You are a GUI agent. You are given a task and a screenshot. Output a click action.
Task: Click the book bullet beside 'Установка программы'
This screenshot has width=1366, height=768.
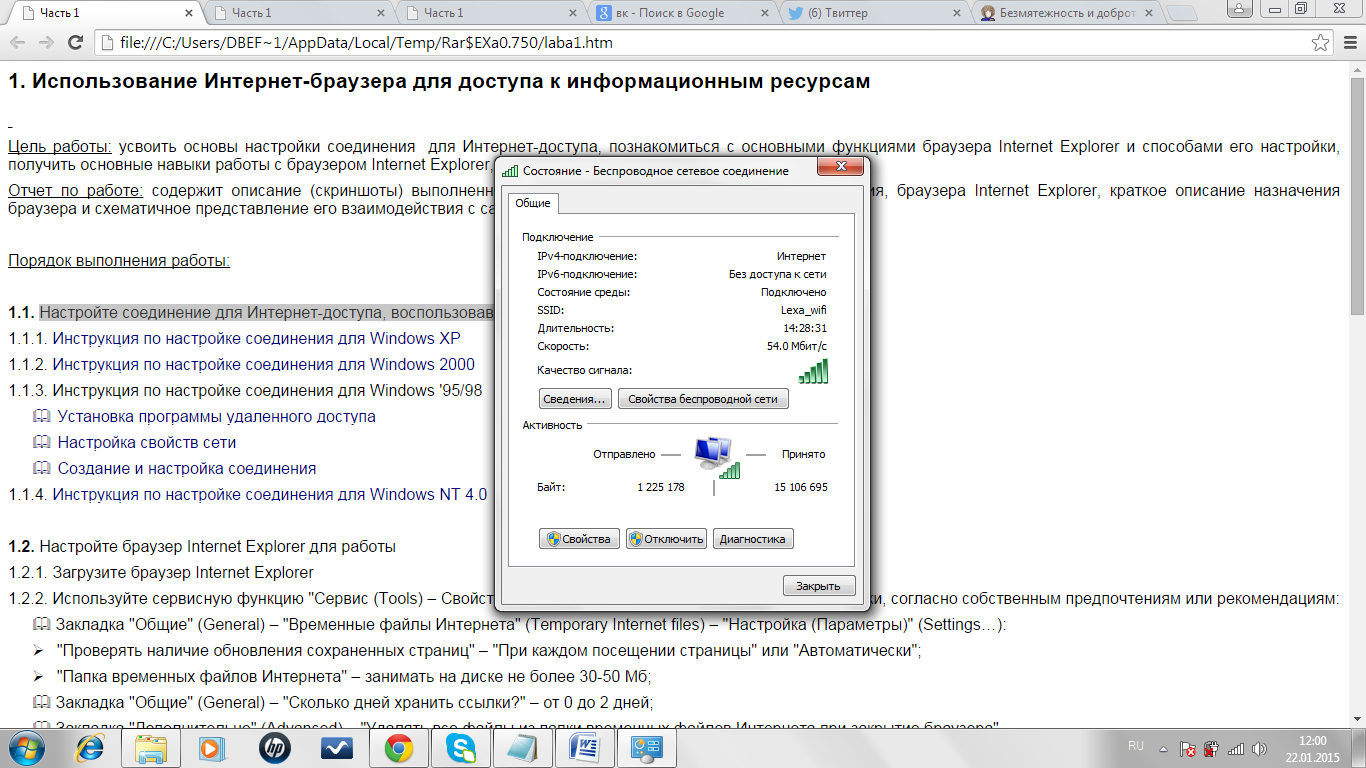pos(41,416)
